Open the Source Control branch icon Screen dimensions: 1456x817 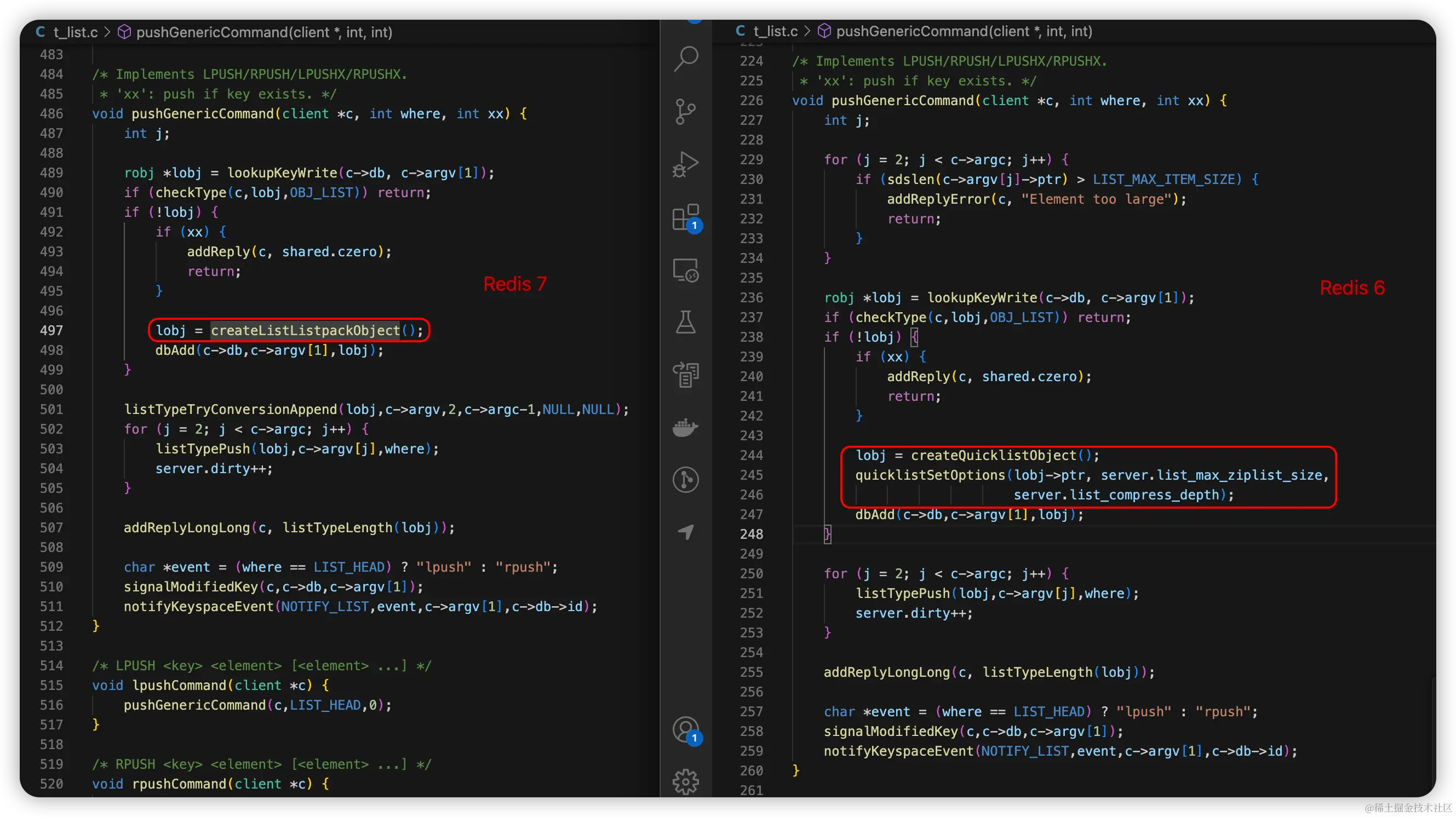point(686,111)
